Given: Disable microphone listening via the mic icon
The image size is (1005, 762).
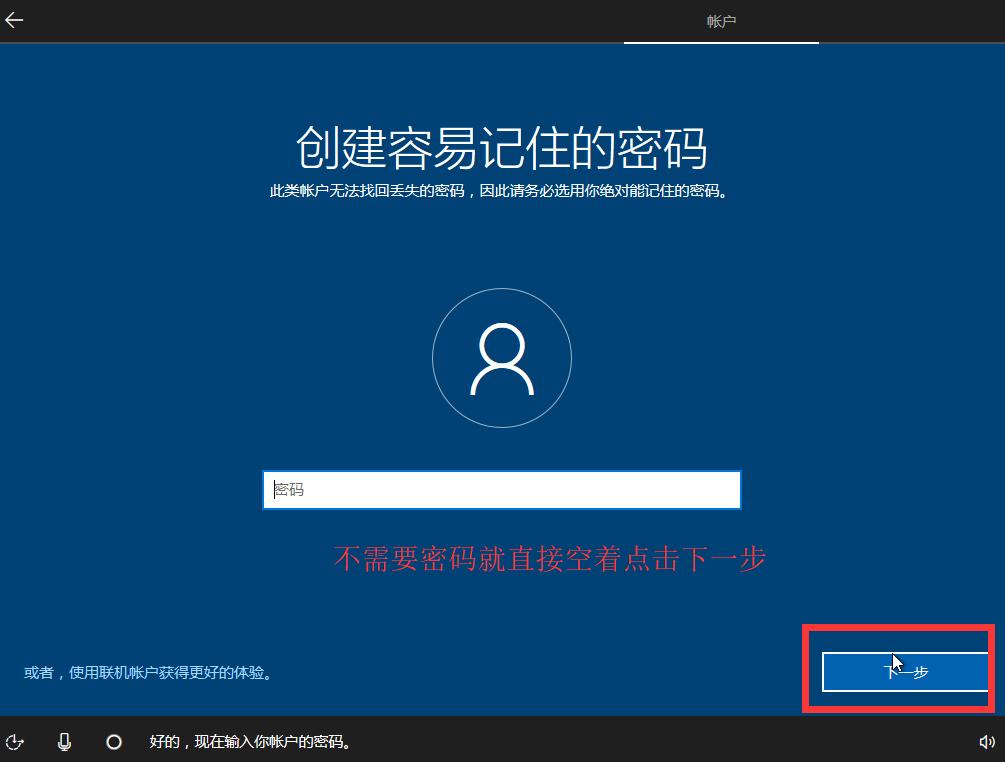Looking at the screenshot, I should 64,742.
